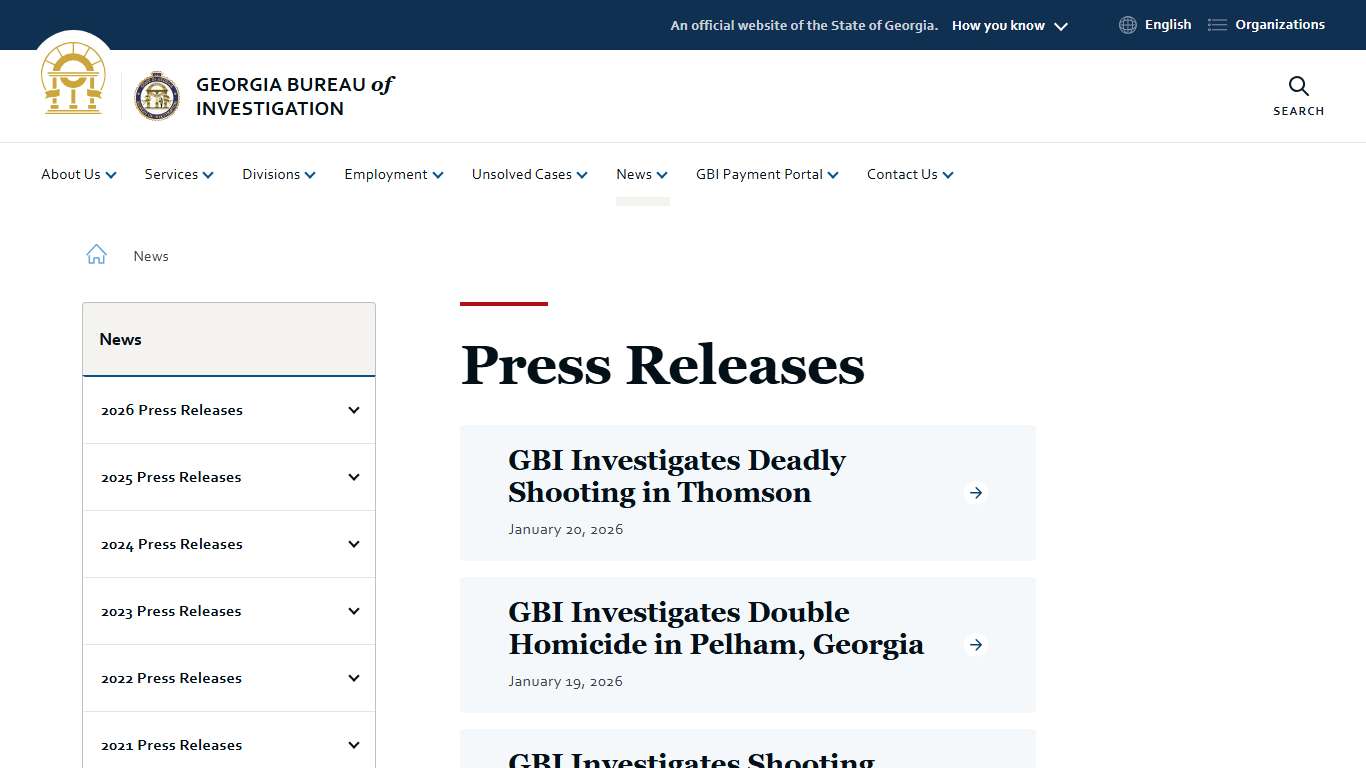Select English language option

click(x=1167, y=24)
